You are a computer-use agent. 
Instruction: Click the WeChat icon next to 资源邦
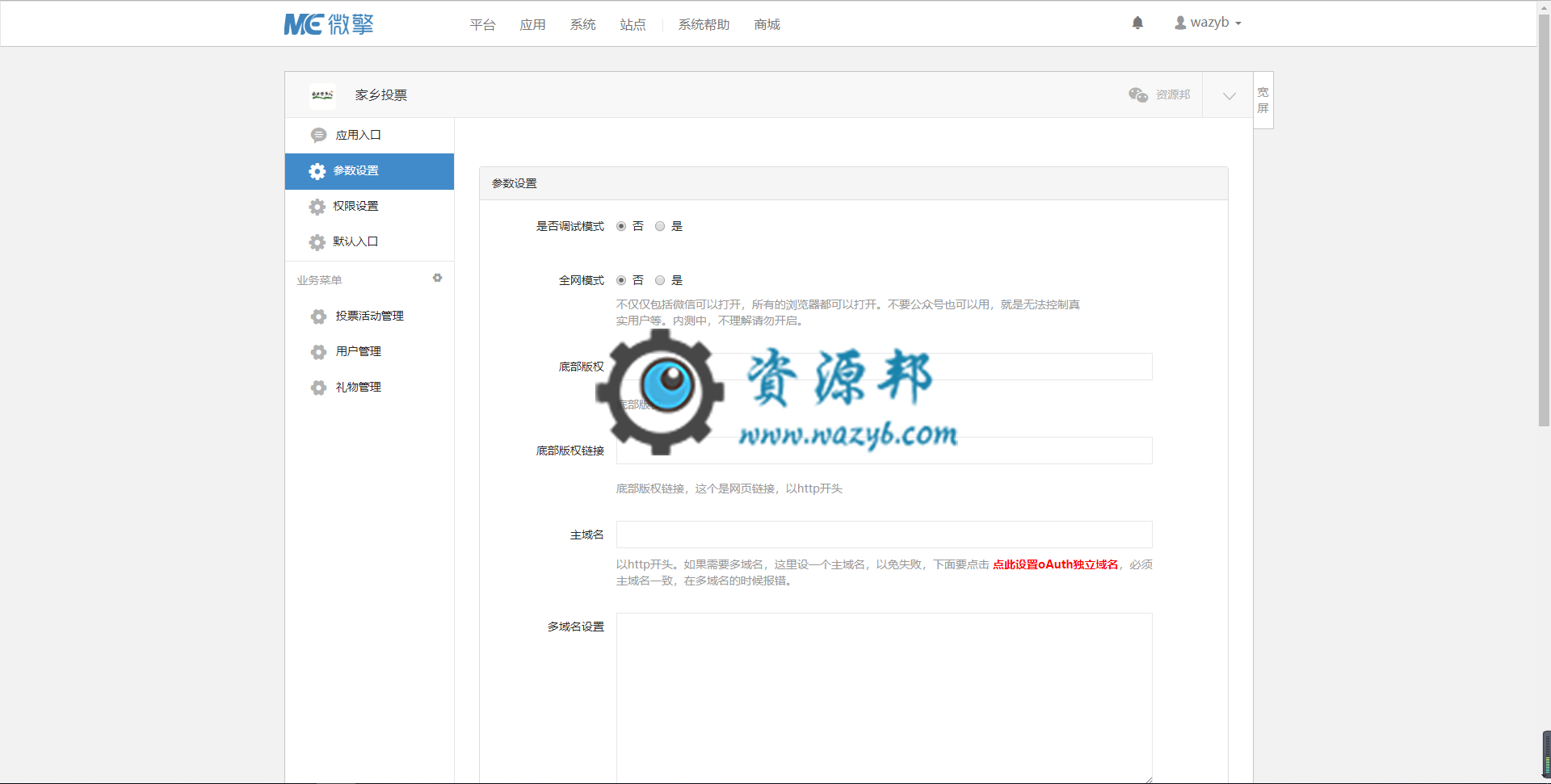(1138, 94)
